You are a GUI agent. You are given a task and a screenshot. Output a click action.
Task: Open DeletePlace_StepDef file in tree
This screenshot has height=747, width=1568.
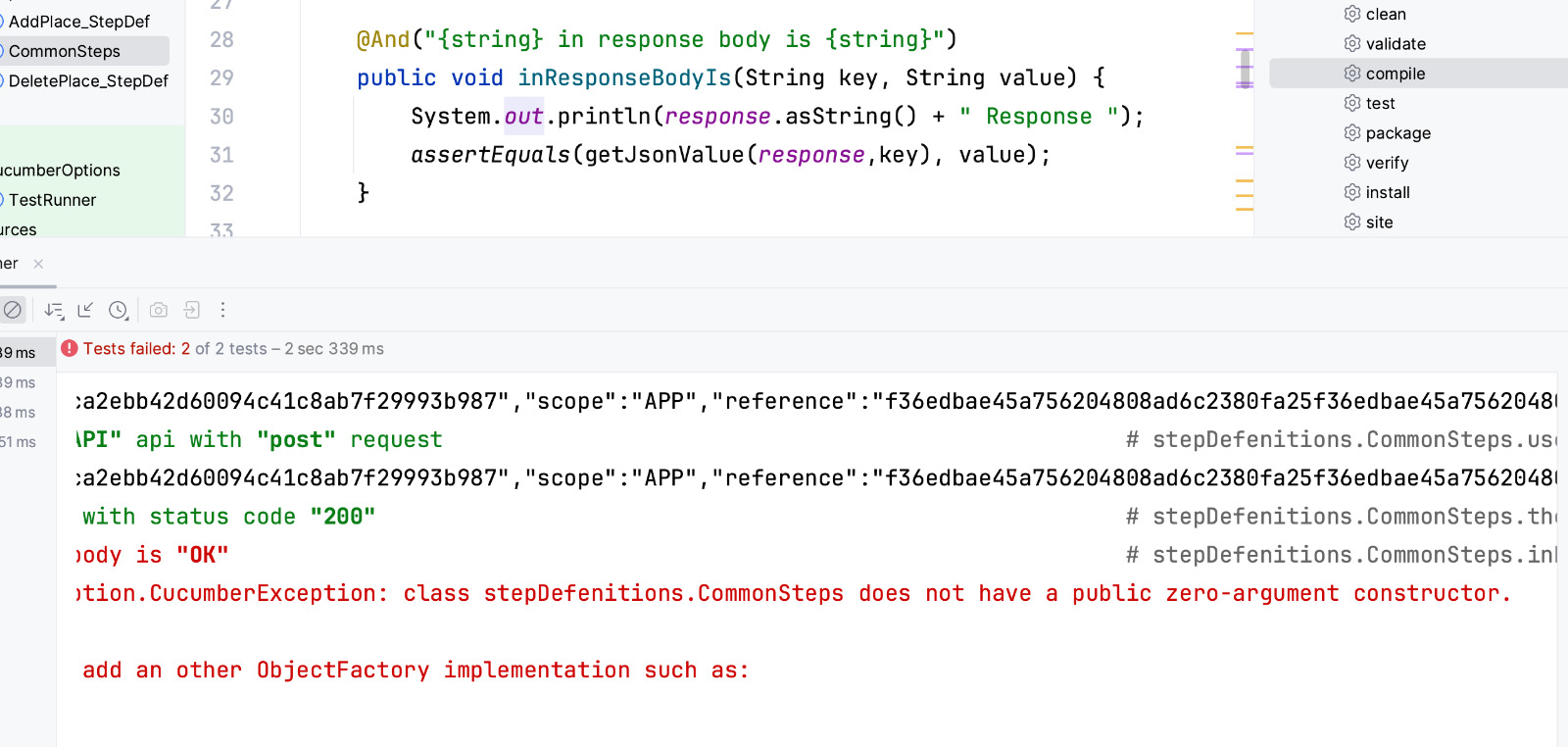click(88, 81)
